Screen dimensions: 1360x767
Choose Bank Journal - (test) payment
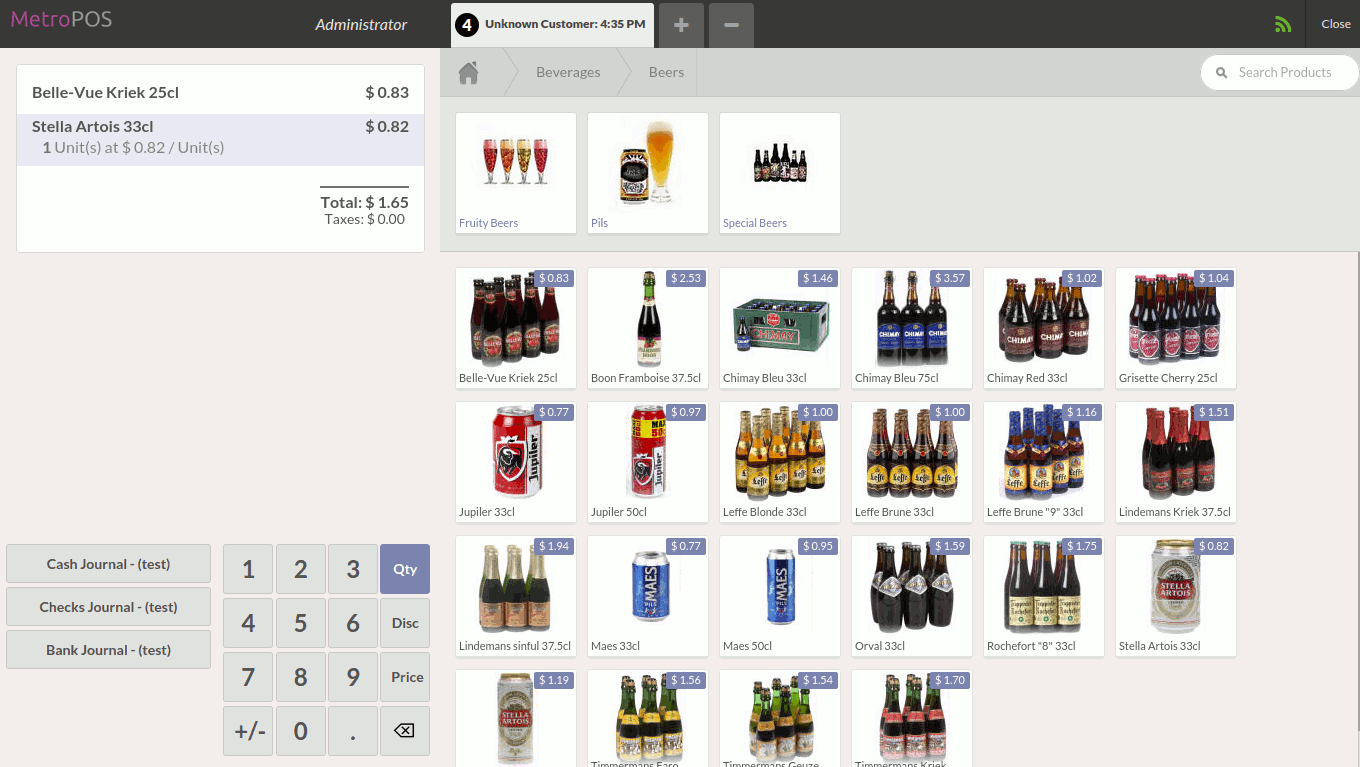tap(108, 650)
